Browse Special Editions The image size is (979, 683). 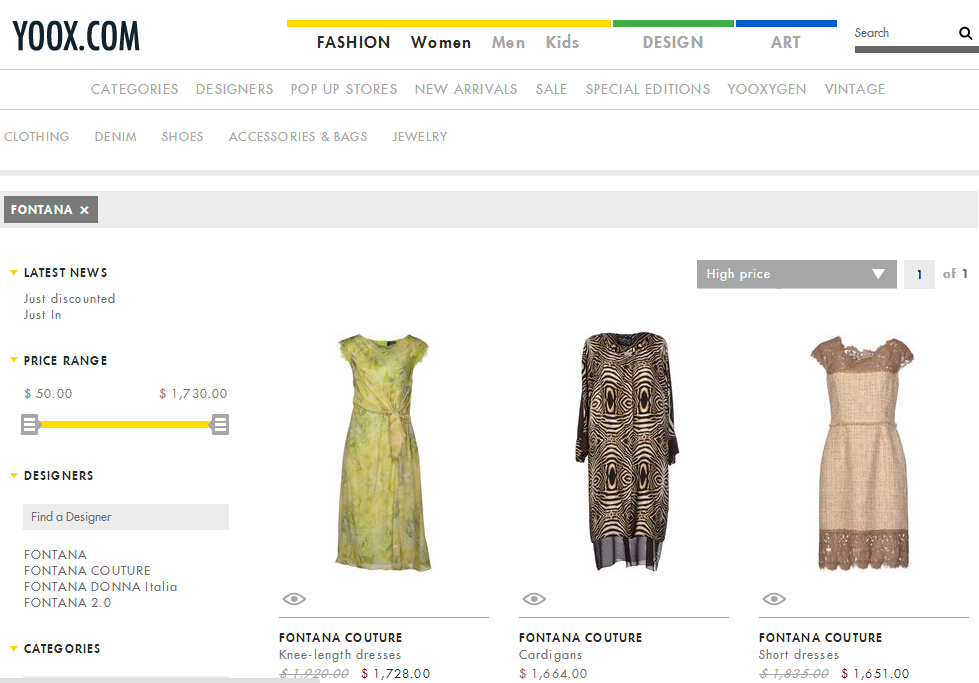(647, 89)
